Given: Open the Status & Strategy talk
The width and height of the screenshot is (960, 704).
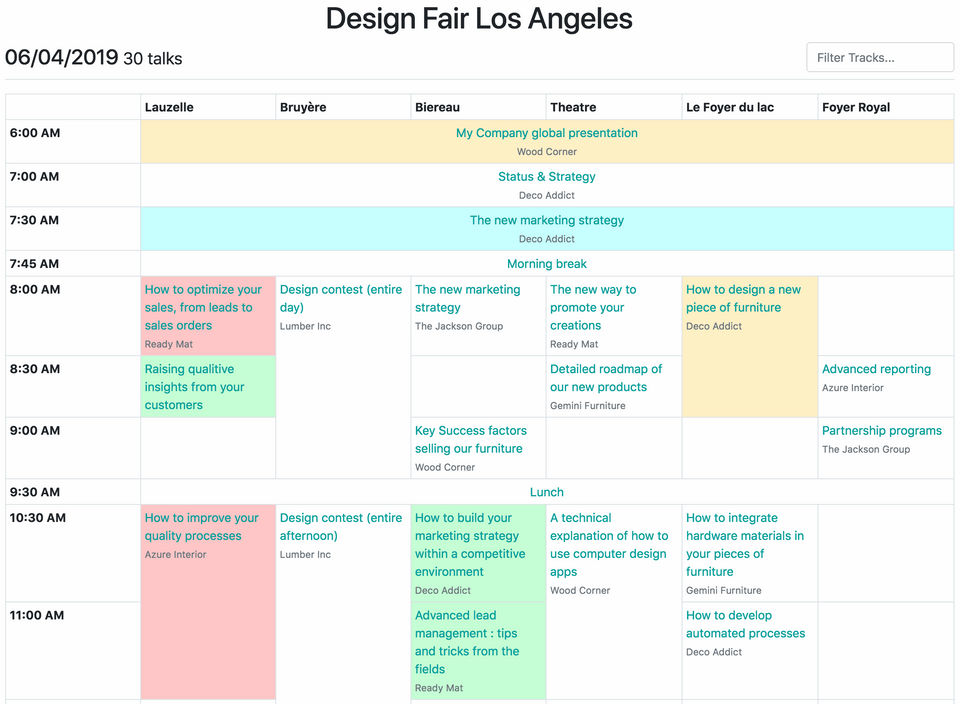Looking at the screenshot, I should [x=546, y=177].
